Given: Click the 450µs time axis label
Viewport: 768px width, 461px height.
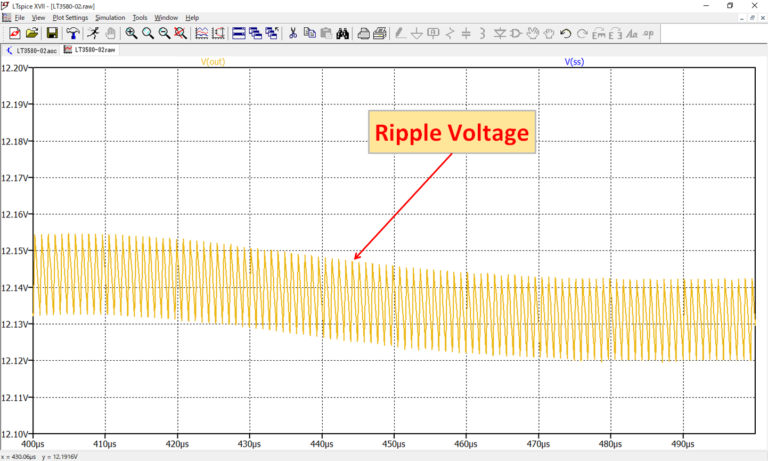Looking at the screenshot, I should point(393,443).
